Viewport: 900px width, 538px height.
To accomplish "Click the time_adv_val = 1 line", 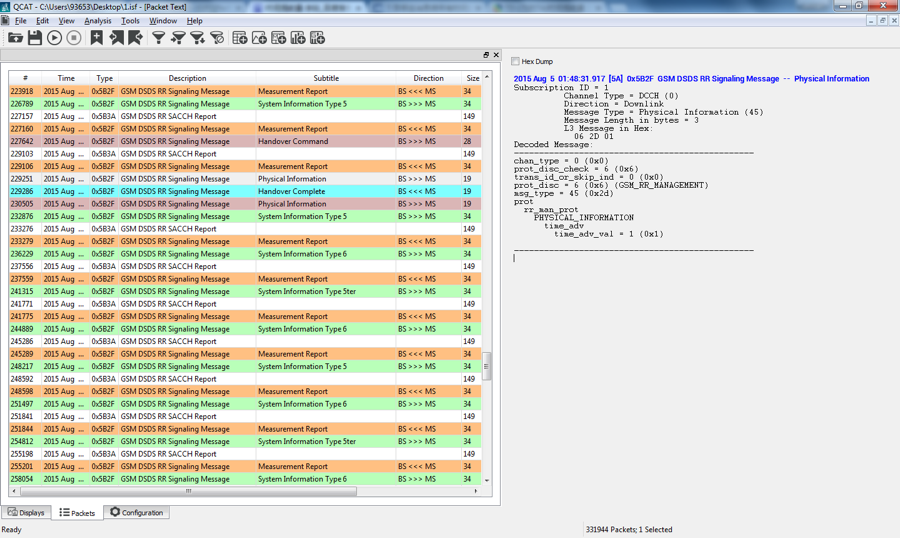I will pos(608,234).
